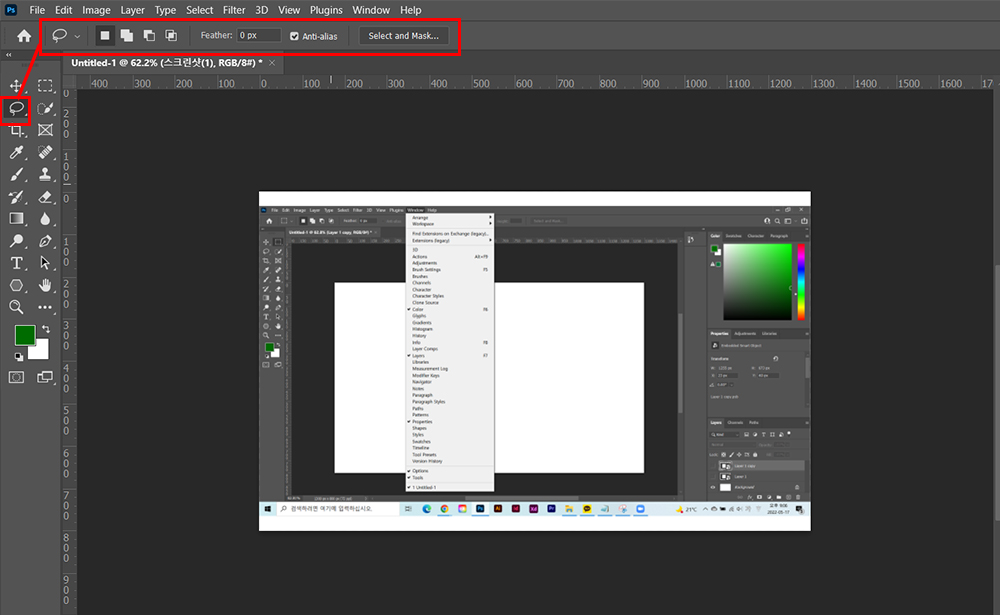Open the Image menu
Image resolution: width=1000 pixels, height=615 pixels.
pos(96,10)
